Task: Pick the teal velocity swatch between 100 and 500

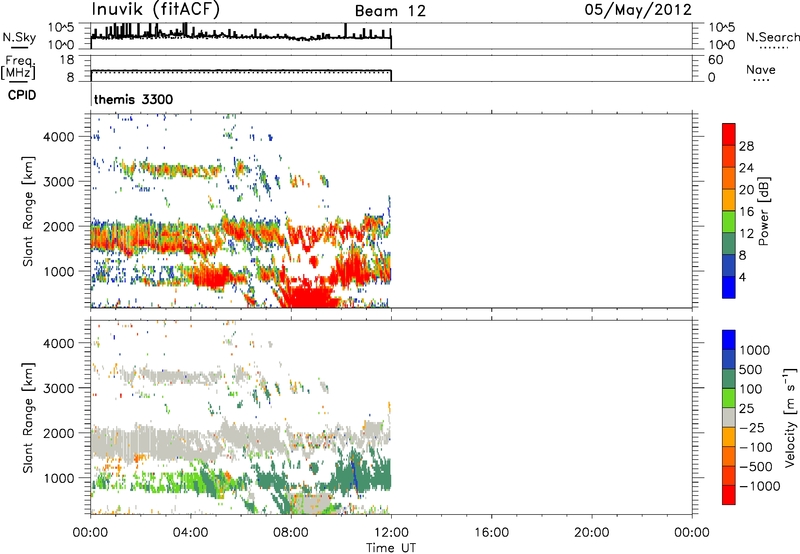Action: click(729, 379)
